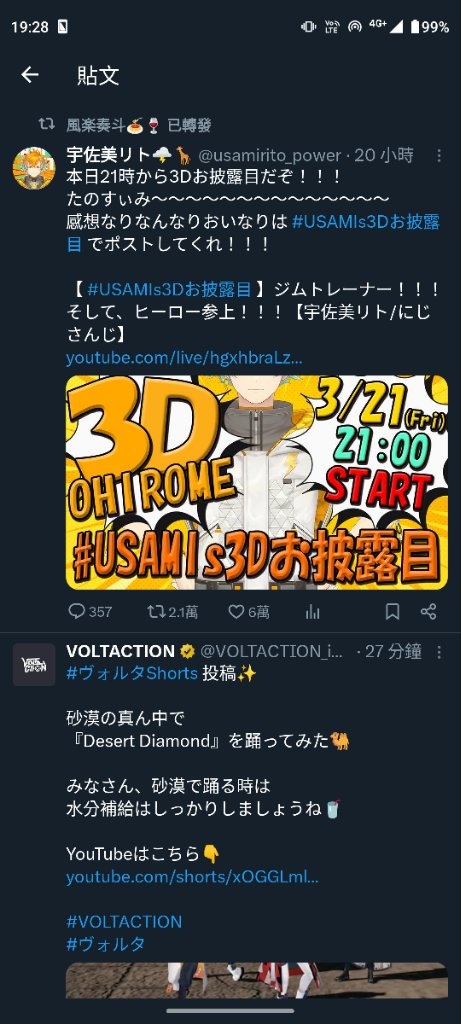Share the 宇佐美リト post

point(428,612)
